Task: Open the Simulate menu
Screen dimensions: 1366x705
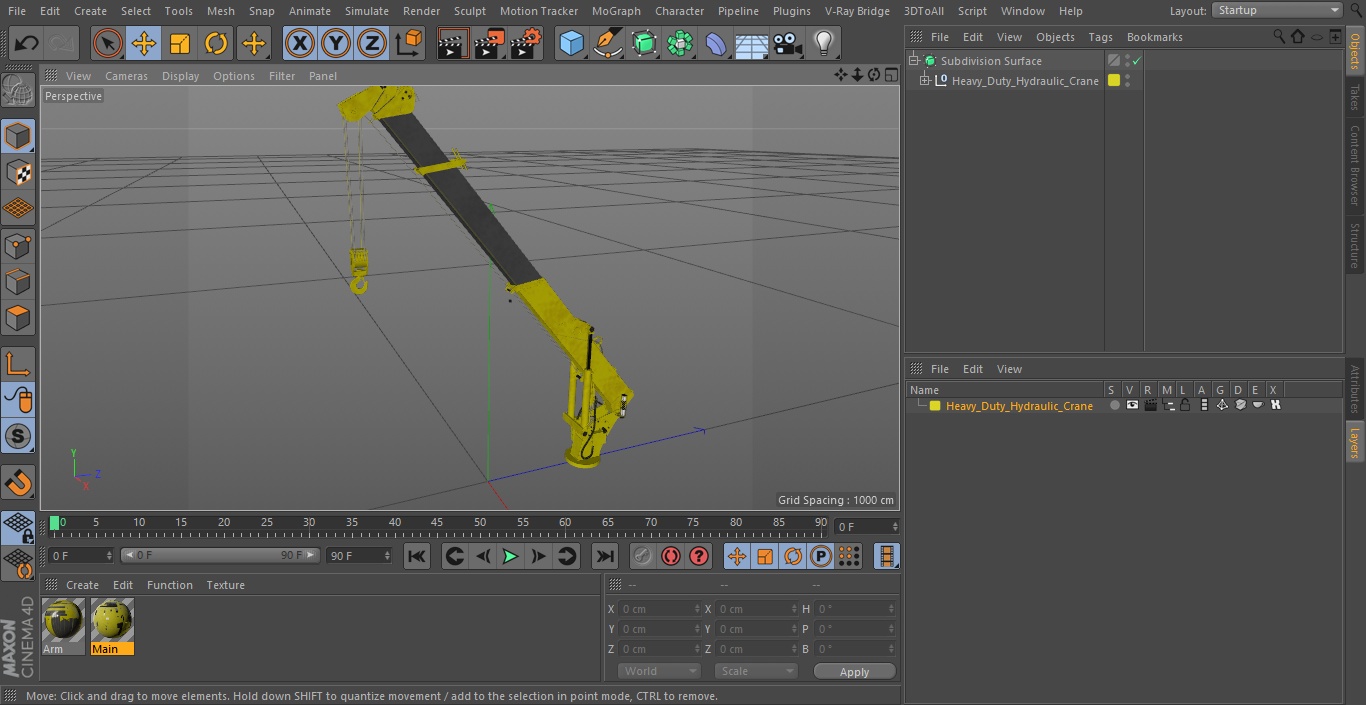Action: [x=366, y=11]
